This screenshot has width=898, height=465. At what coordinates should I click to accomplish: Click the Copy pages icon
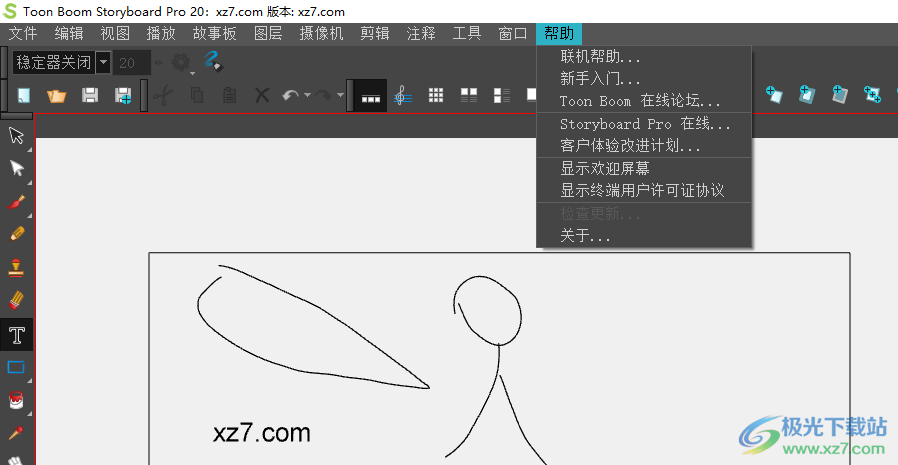point(197,95)
